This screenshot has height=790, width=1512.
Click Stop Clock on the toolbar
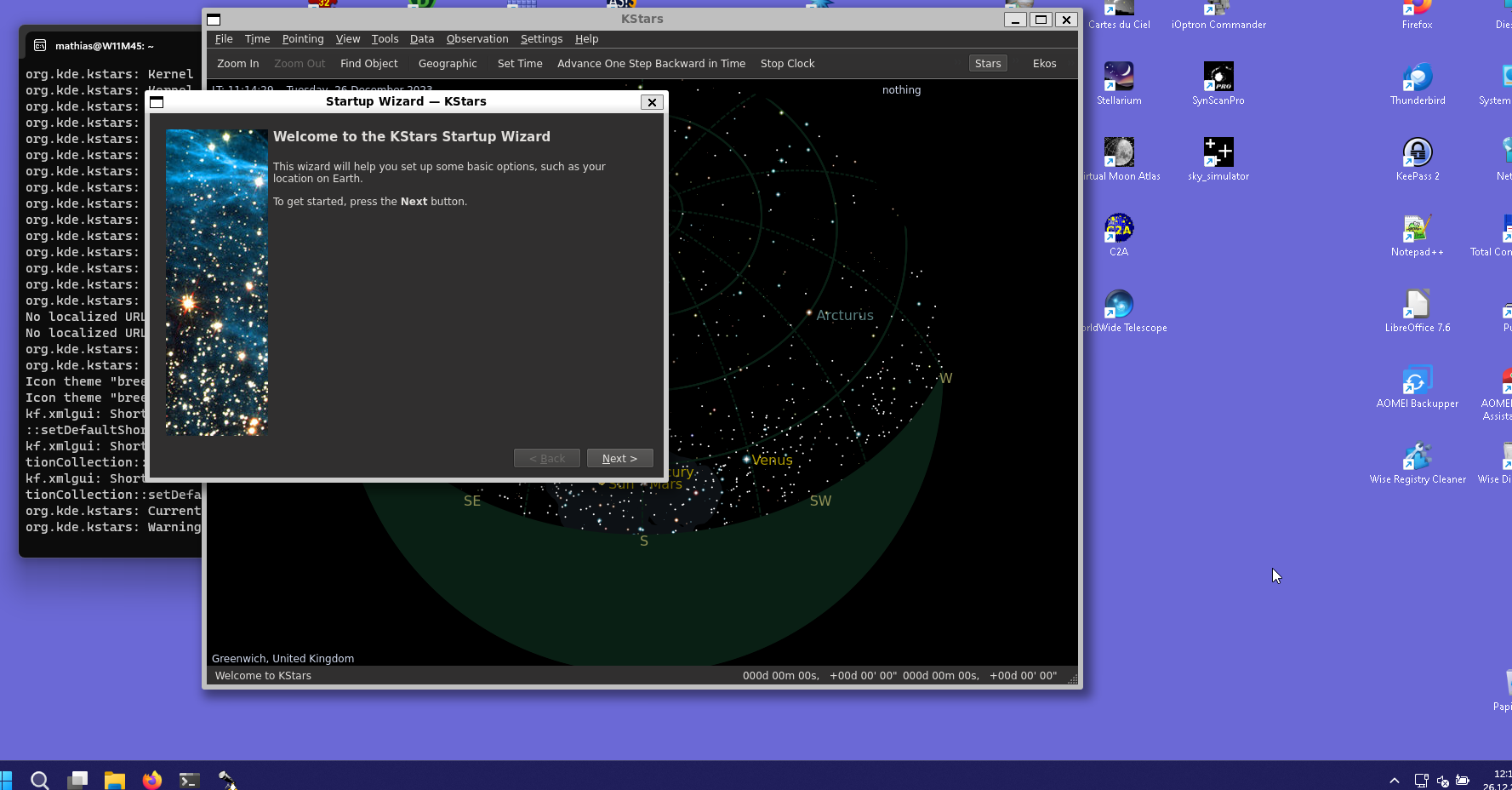pos(787,64)
